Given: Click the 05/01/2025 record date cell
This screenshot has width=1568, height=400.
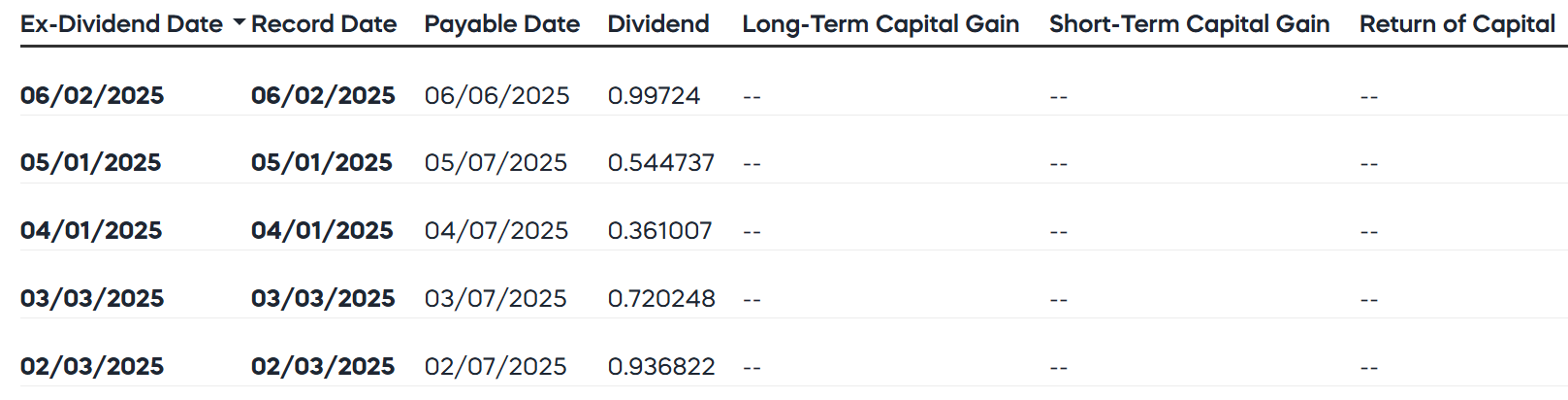Looking at the screenshot, I should pos(322,163).
